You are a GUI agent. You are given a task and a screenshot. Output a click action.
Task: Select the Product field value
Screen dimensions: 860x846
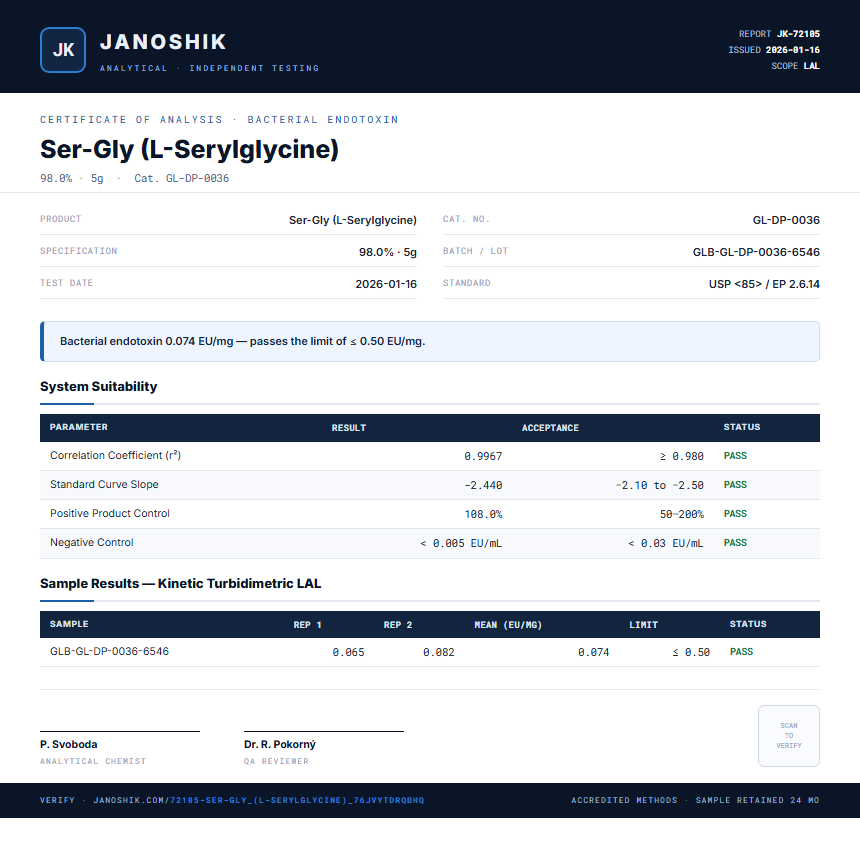point(353,220)
